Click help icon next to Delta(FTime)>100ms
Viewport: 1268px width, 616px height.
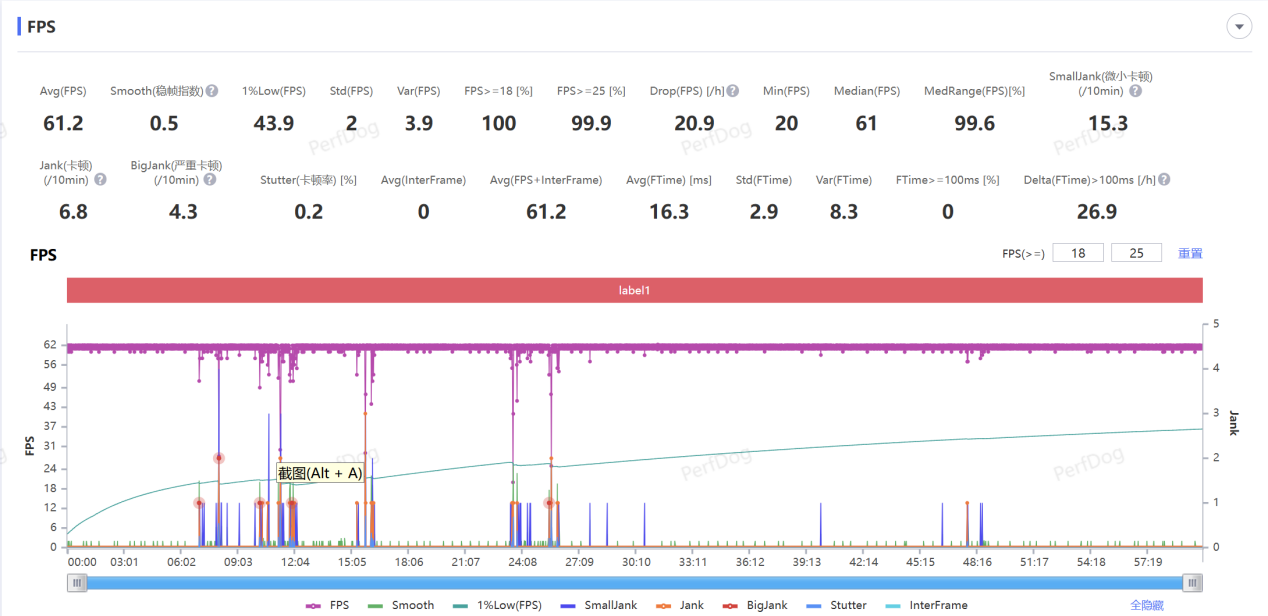click(1164, 180)
